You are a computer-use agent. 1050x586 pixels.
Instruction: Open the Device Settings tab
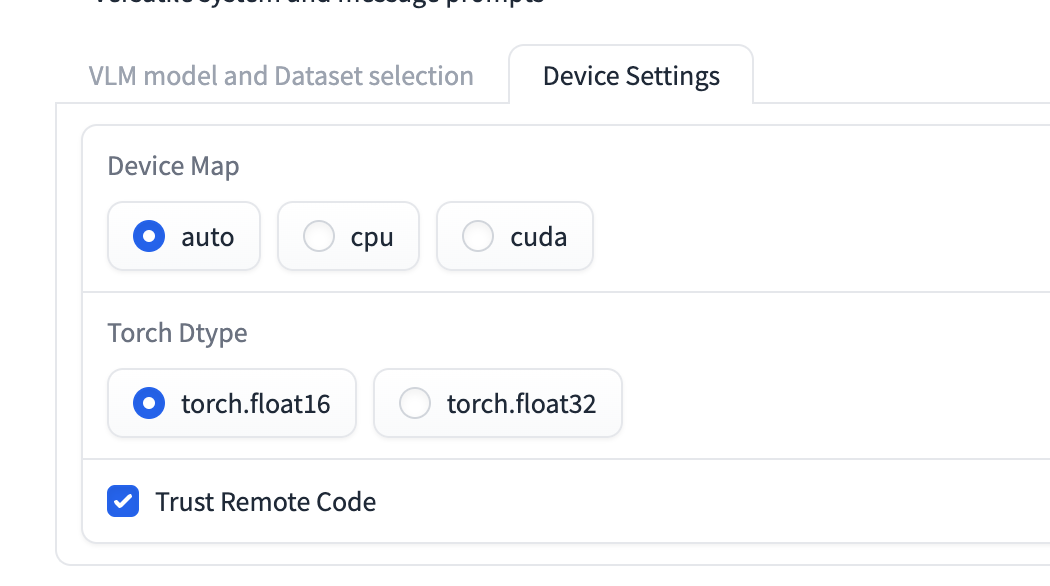tap(631, 76)
